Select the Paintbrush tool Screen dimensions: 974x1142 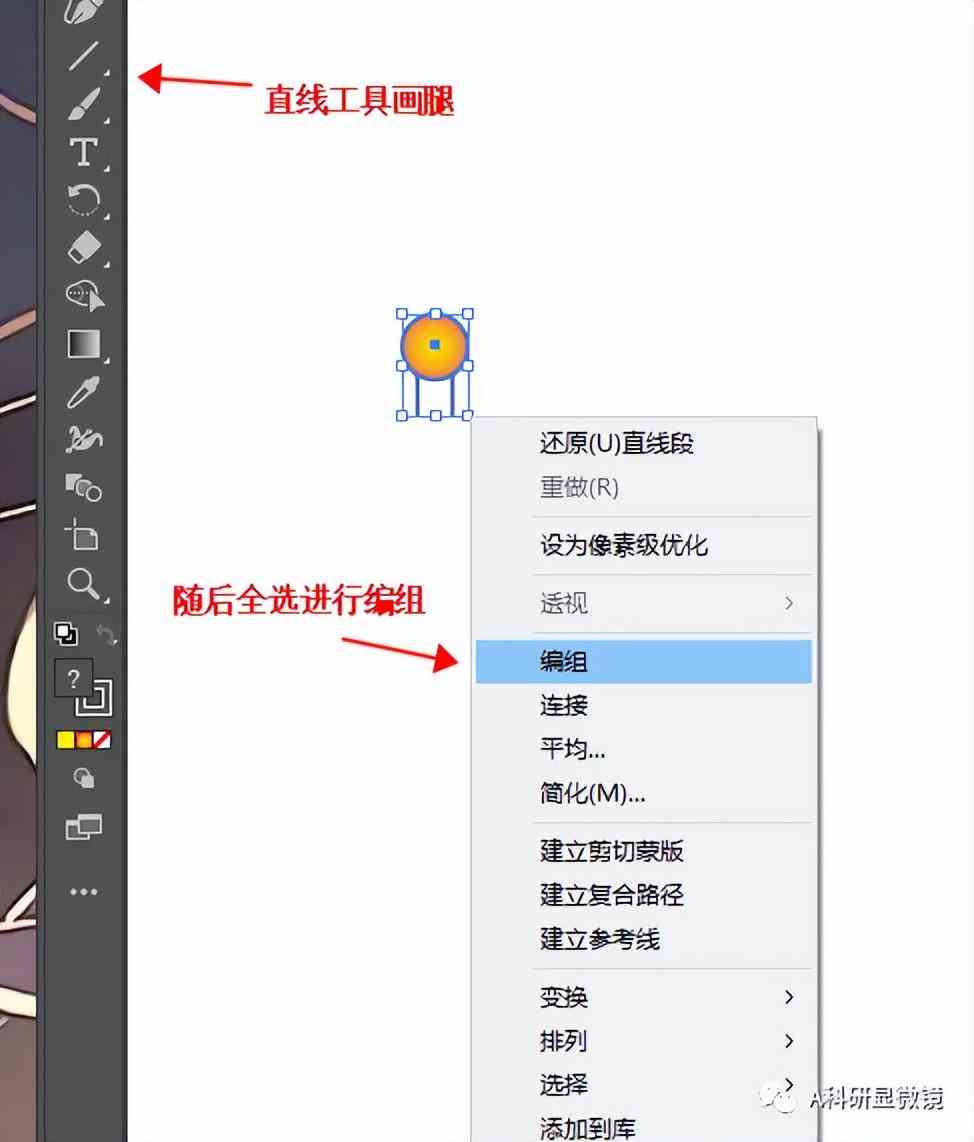click(x=84, y=103)
